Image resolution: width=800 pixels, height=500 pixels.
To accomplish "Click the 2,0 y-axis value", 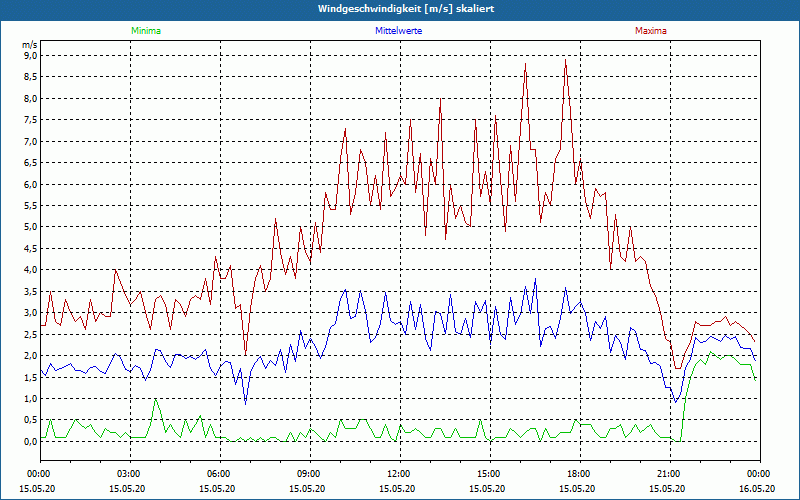I will (x=32, y=356).
